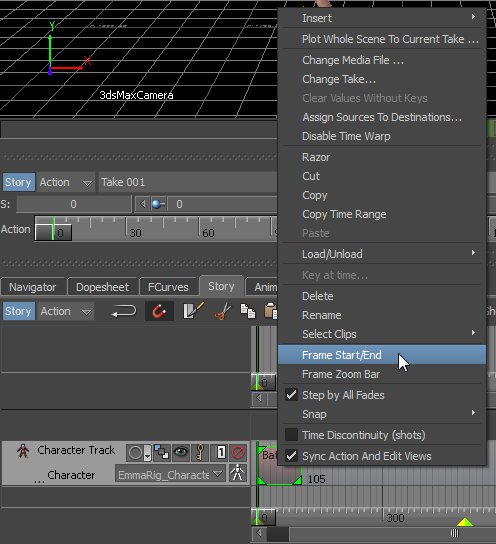Click the gold key icon on Character Track
This screenshot has height=544, width=496.
(200, 452)
